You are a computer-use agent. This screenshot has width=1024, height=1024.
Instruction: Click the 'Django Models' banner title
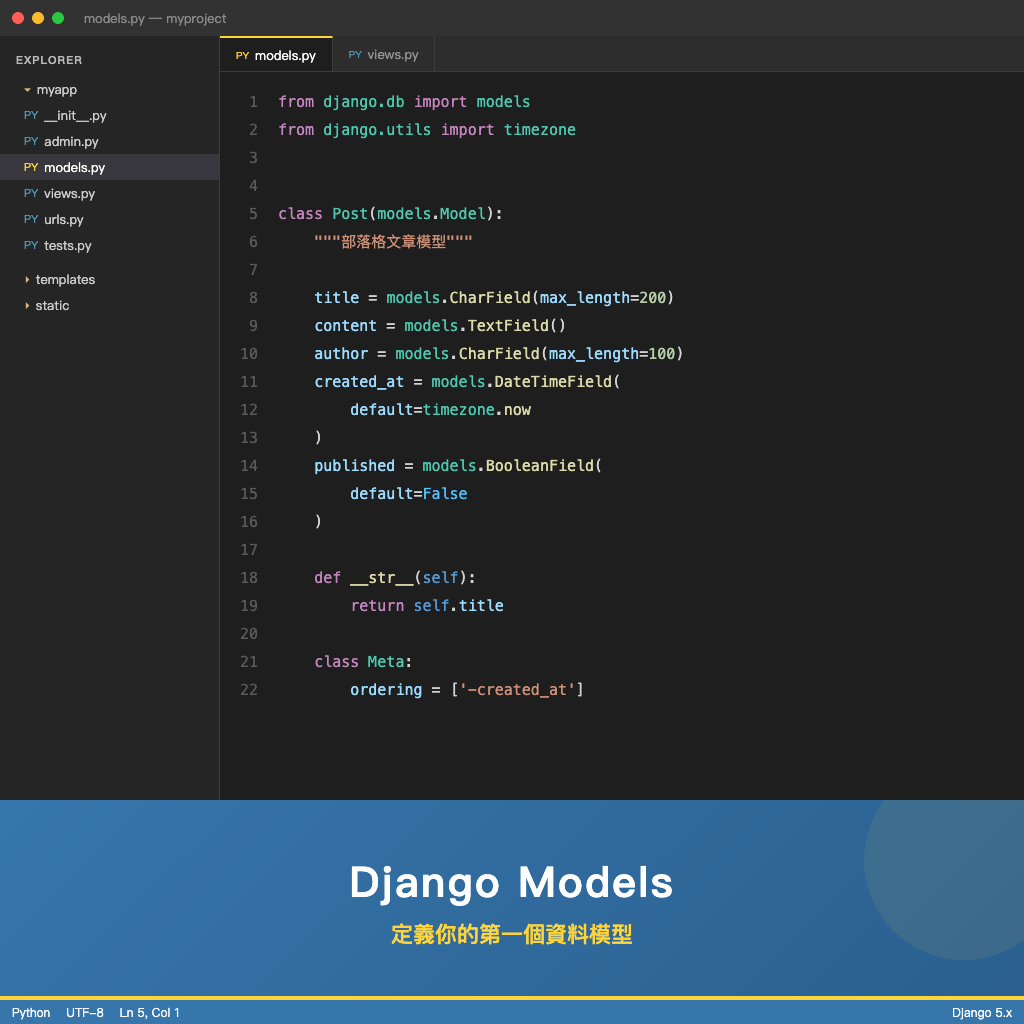(x=511, y=883)
